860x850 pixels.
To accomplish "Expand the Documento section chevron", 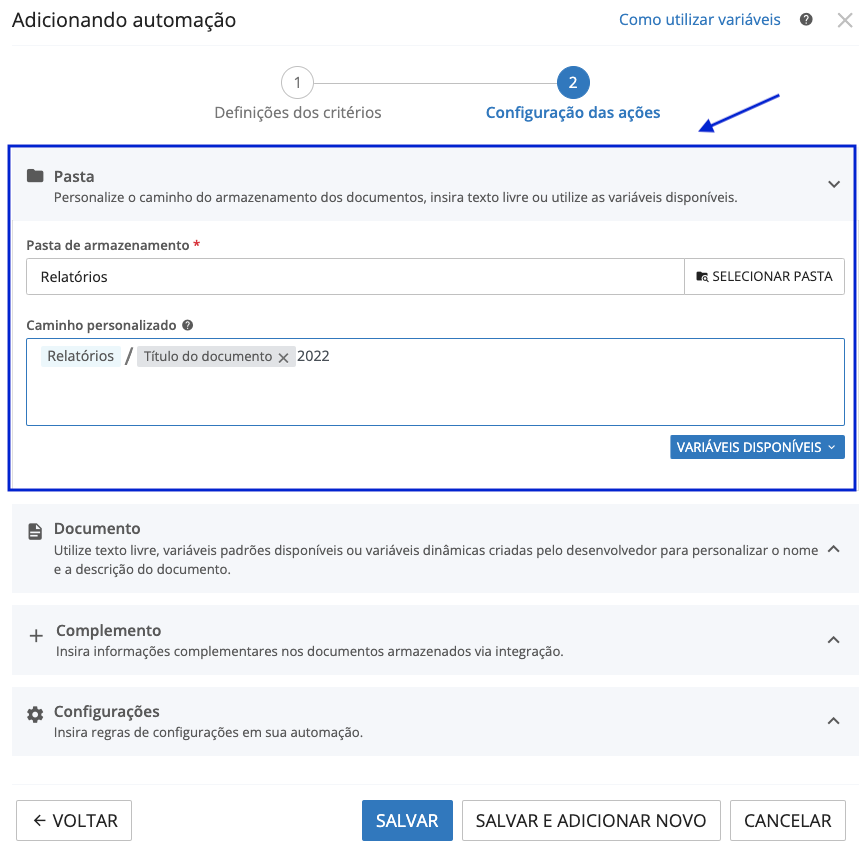I will (834, 548).
